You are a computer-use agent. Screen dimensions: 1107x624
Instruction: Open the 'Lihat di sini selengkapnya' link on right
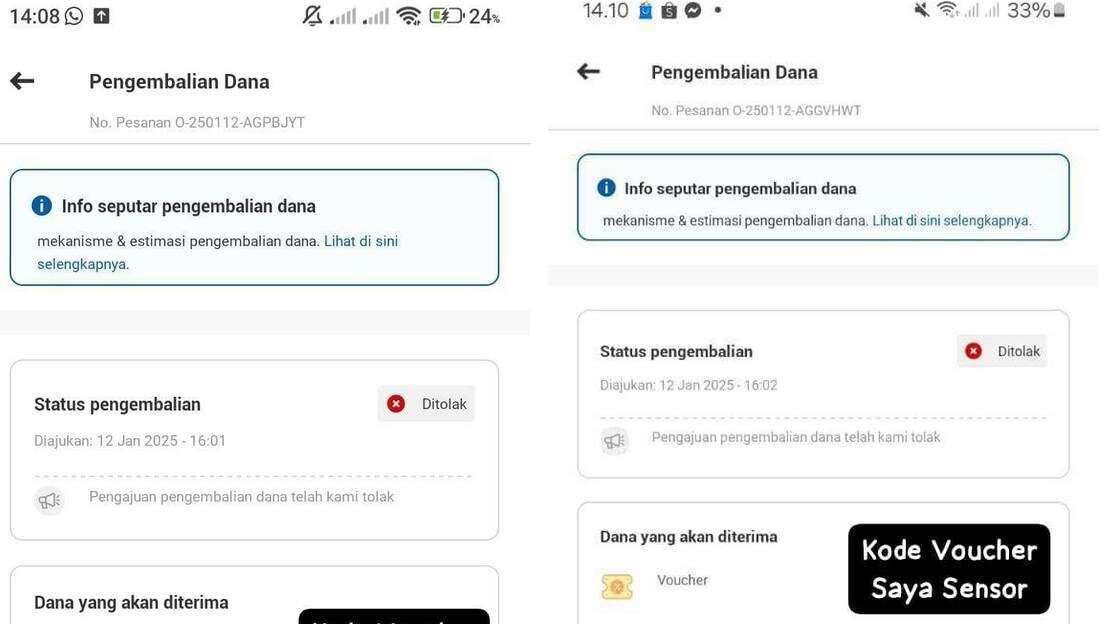[952, 220]
